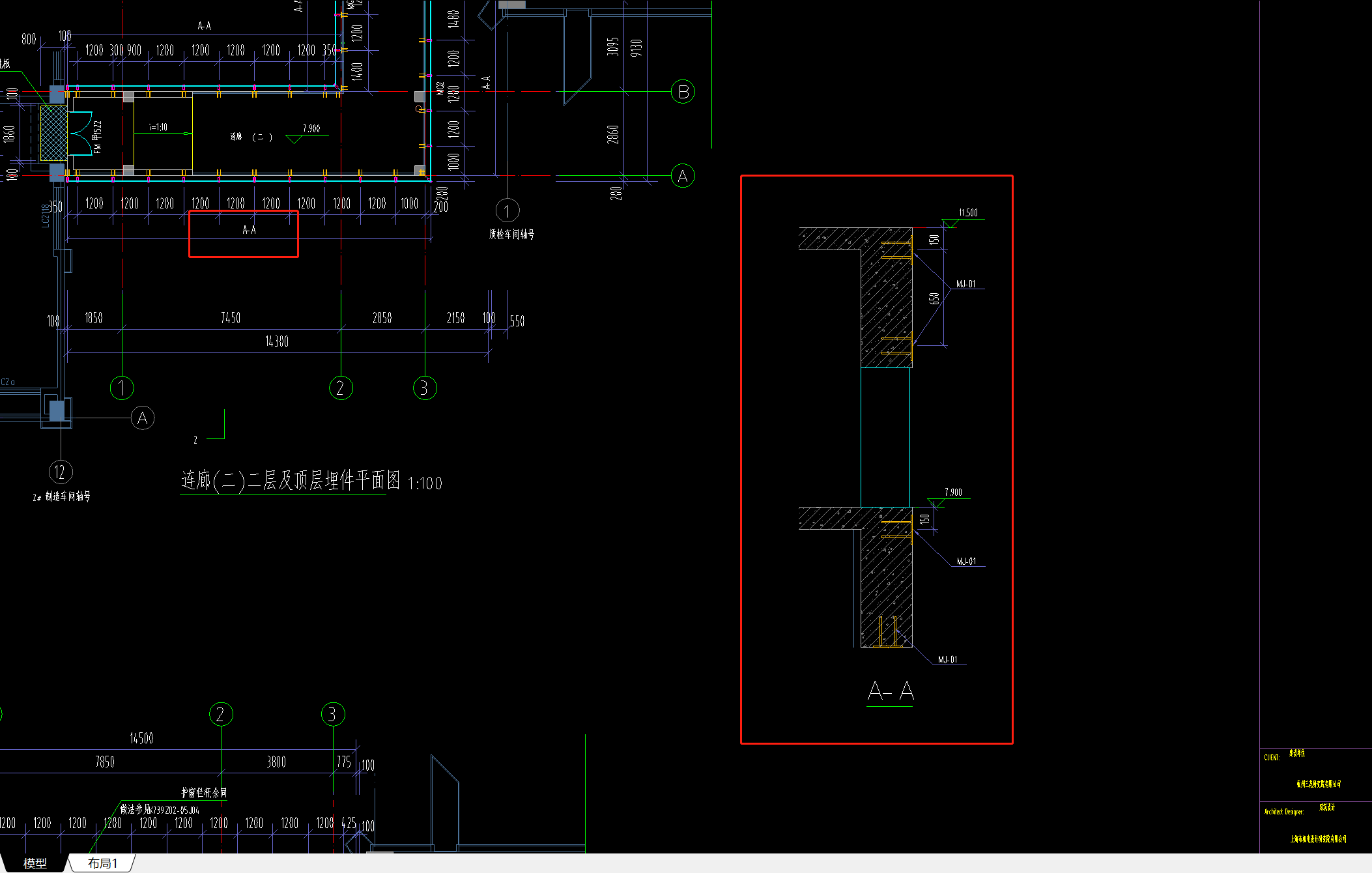Select the 775 dimension text
This screenshot has height=873, width=1372.
click(x=344, y=762)
